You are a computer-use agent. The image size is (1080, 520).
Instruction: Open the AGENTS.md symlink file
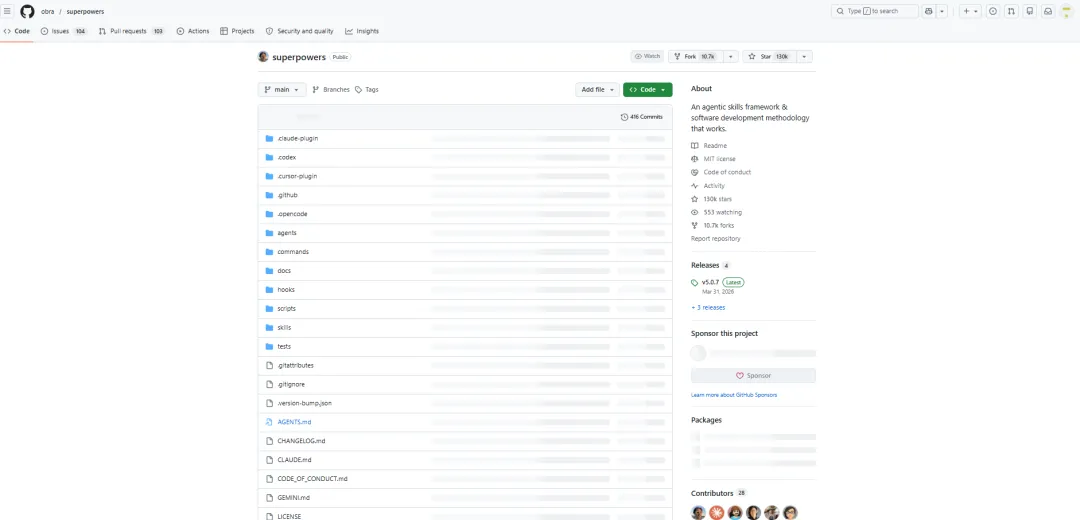click(x=294, y=422)
